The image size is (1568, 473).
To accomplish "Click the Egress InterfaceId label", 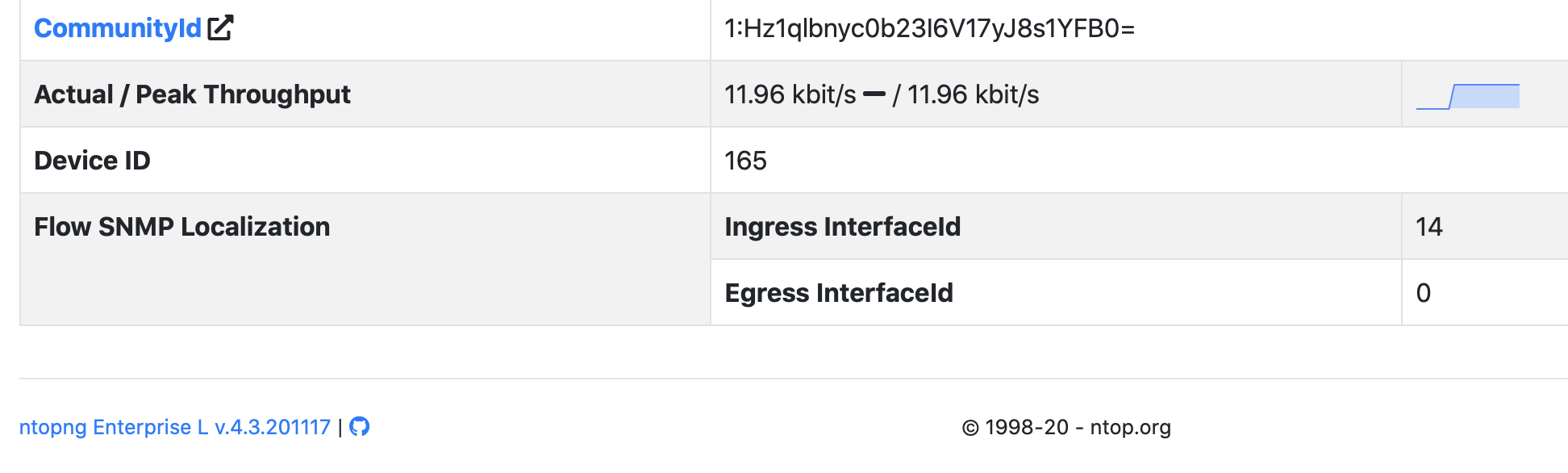I will coord(839,293).
